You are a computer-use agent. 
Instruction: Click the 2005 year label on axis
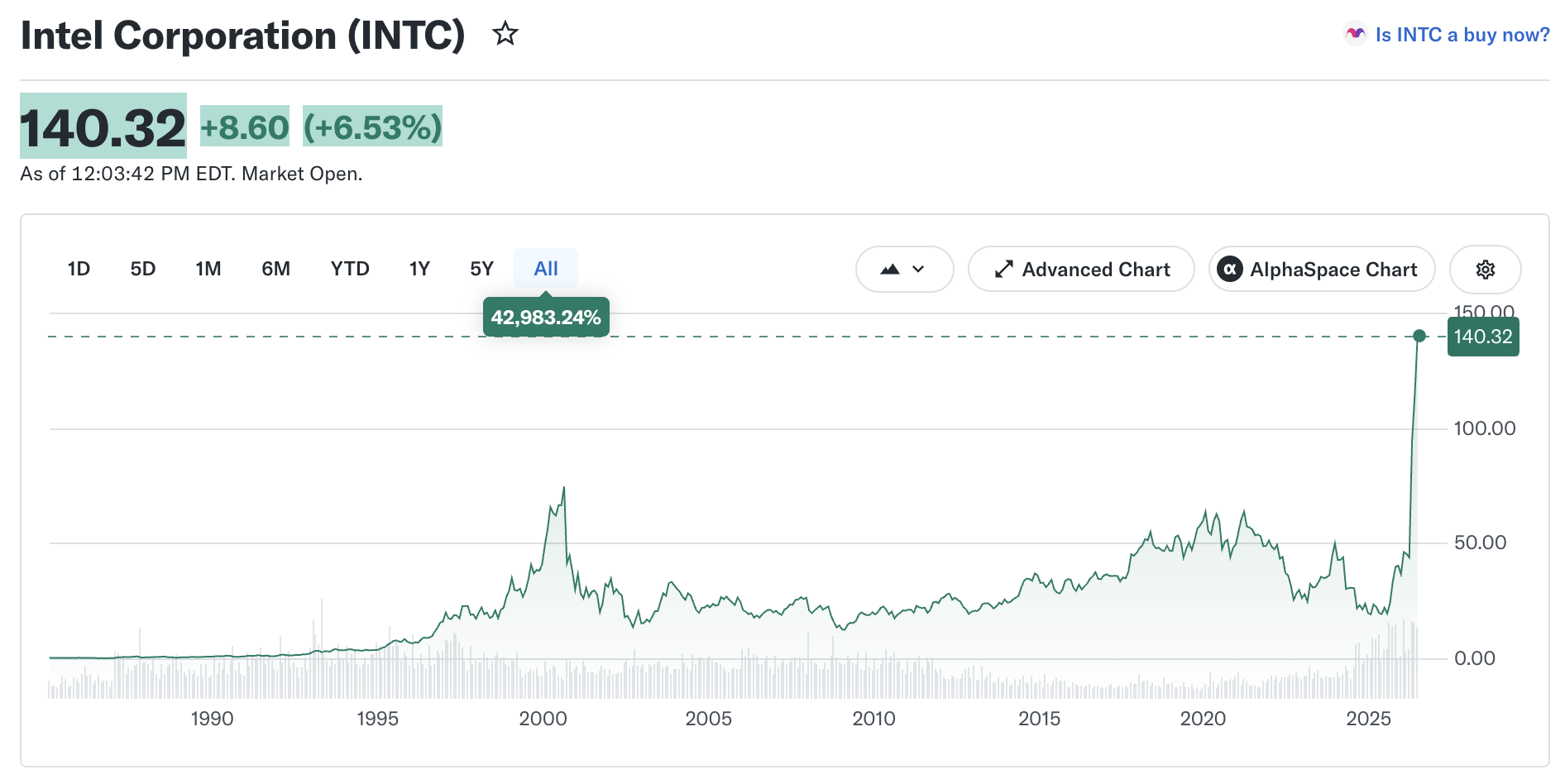(x=708, y=719)
